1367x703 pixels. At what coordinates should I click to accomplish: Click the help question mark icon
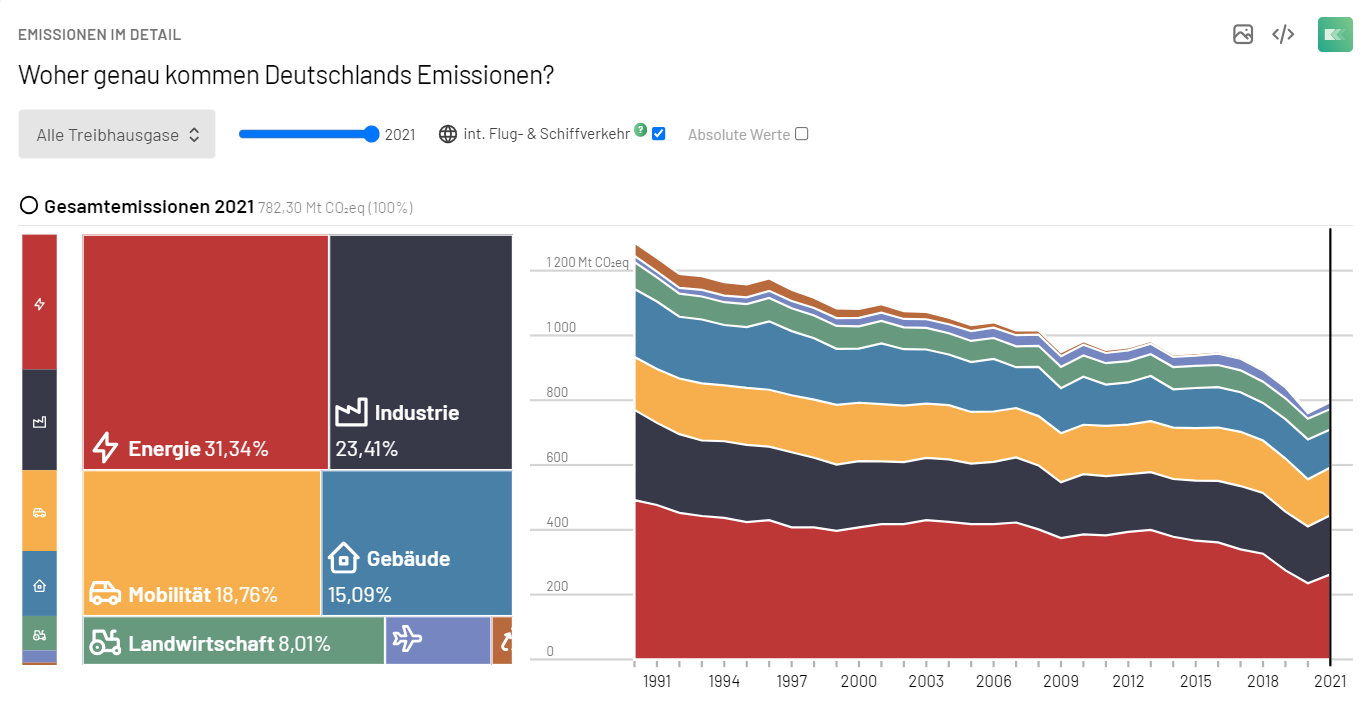point(641,130)
